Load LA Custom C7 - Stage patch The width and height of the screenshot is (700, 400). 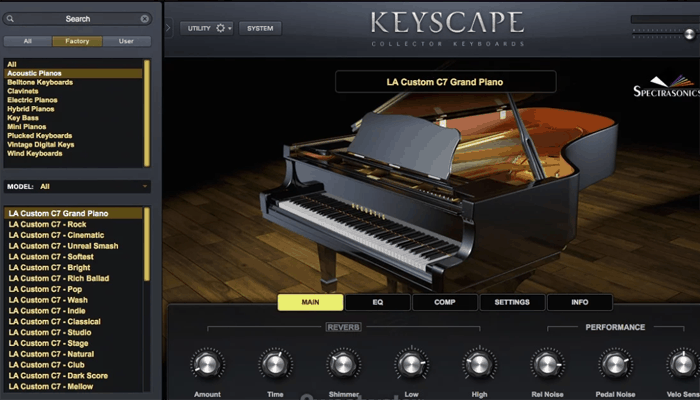[x=74, y=343]
